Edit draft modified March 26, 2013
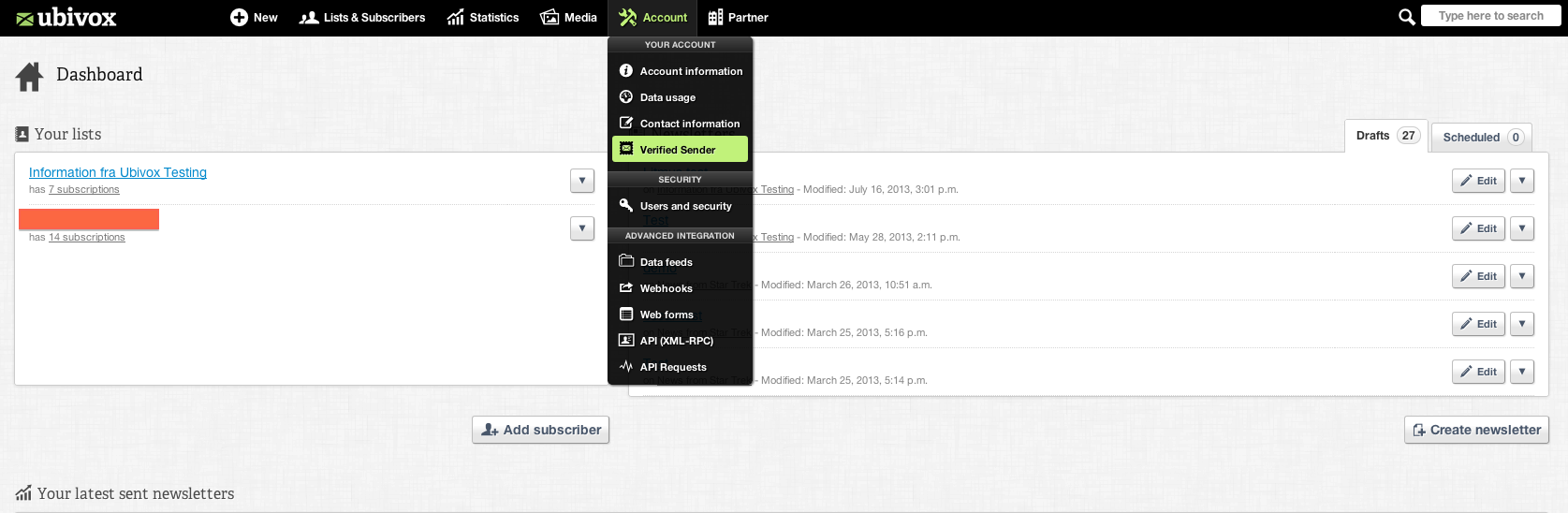The image size is (1568, 513). 1478,276
